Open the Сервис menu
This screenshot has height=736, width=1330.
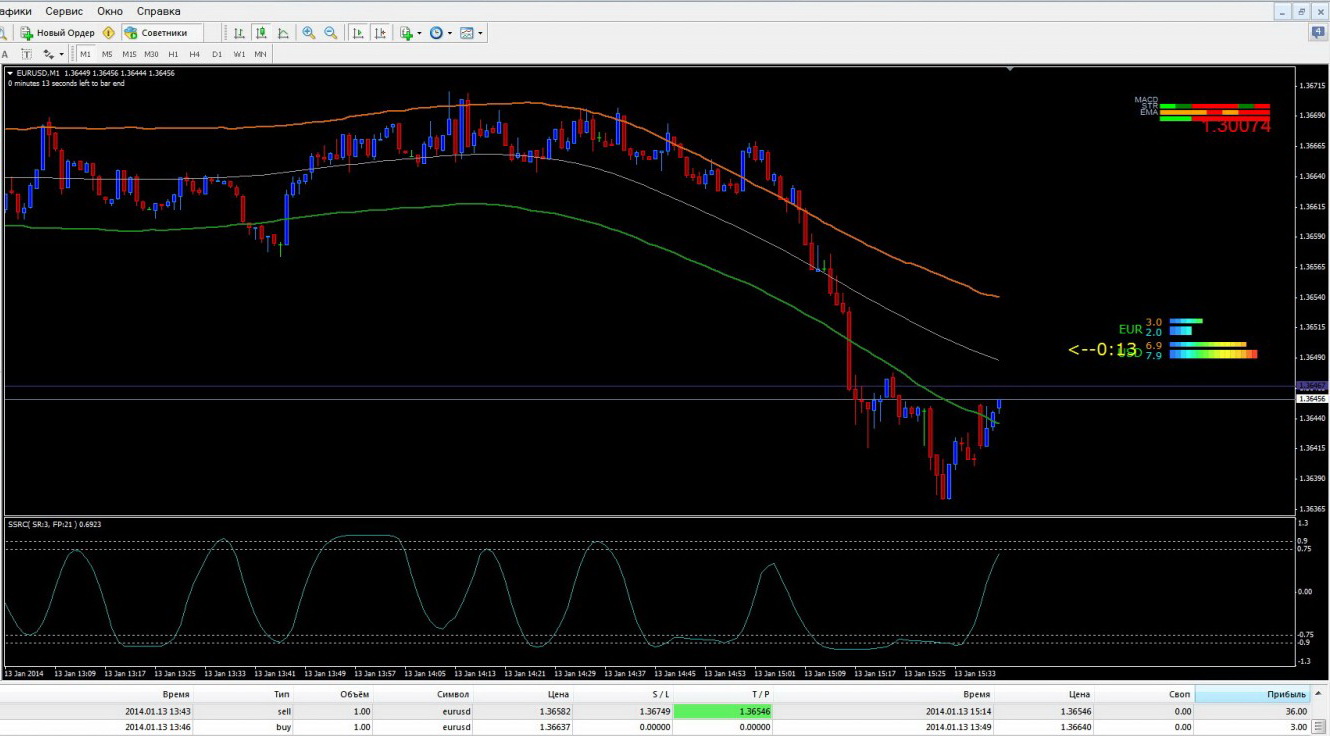point(64,11)
